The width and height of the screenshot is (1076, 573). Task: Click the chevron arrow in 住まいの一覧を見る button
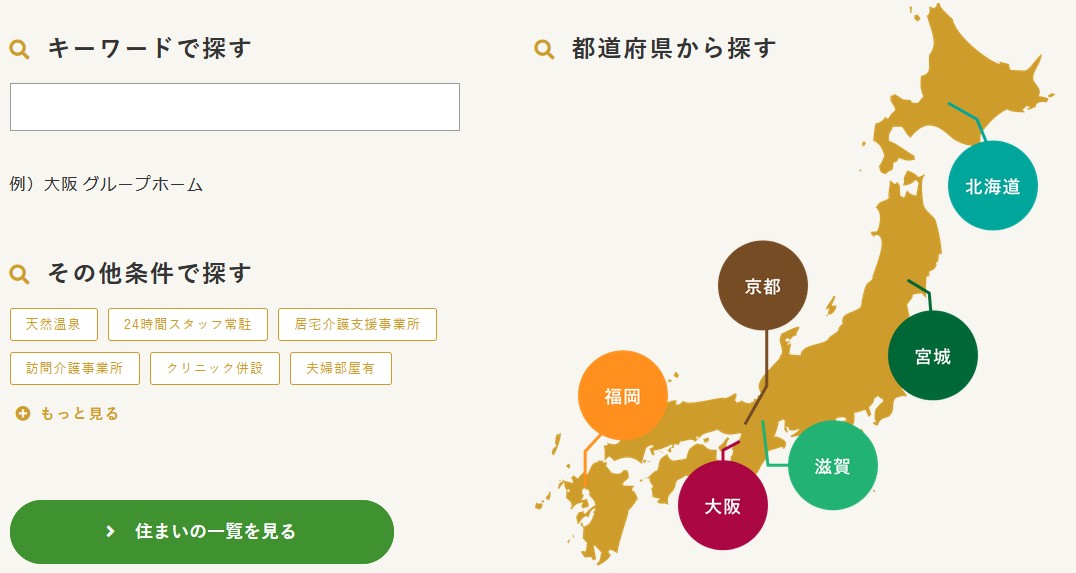point(110,532)
